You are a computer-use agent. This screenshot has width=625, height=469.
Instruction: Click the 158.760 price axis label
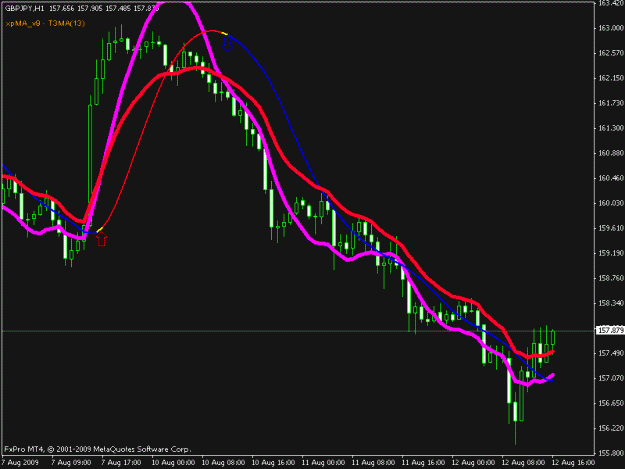611,278
